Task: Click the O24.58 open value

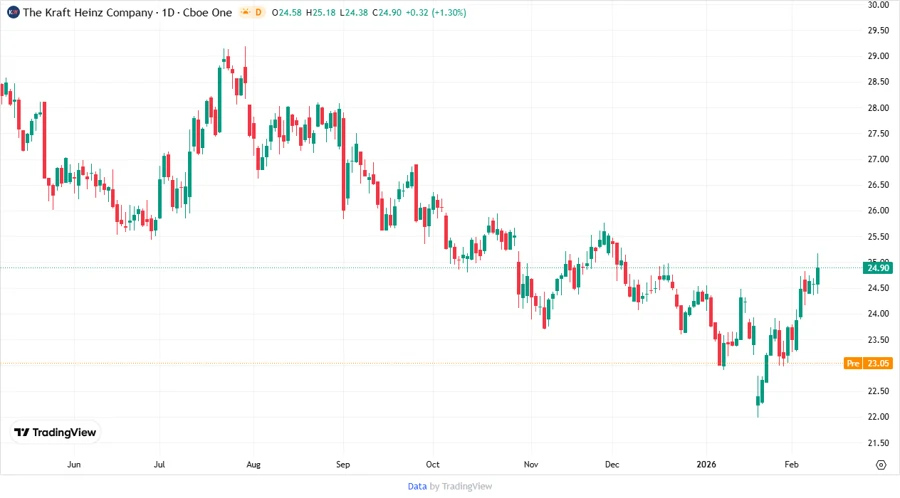Action: click(x=286, y=12)
